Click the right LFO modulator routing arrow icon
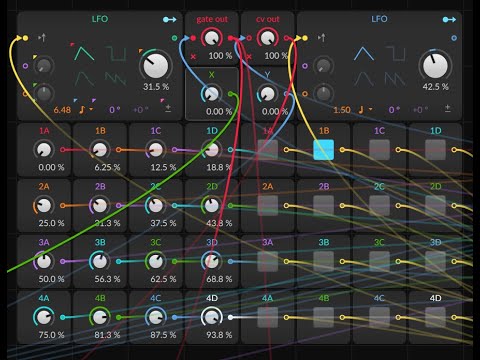This screenshot has width=480, height=360. coord(449,20)
